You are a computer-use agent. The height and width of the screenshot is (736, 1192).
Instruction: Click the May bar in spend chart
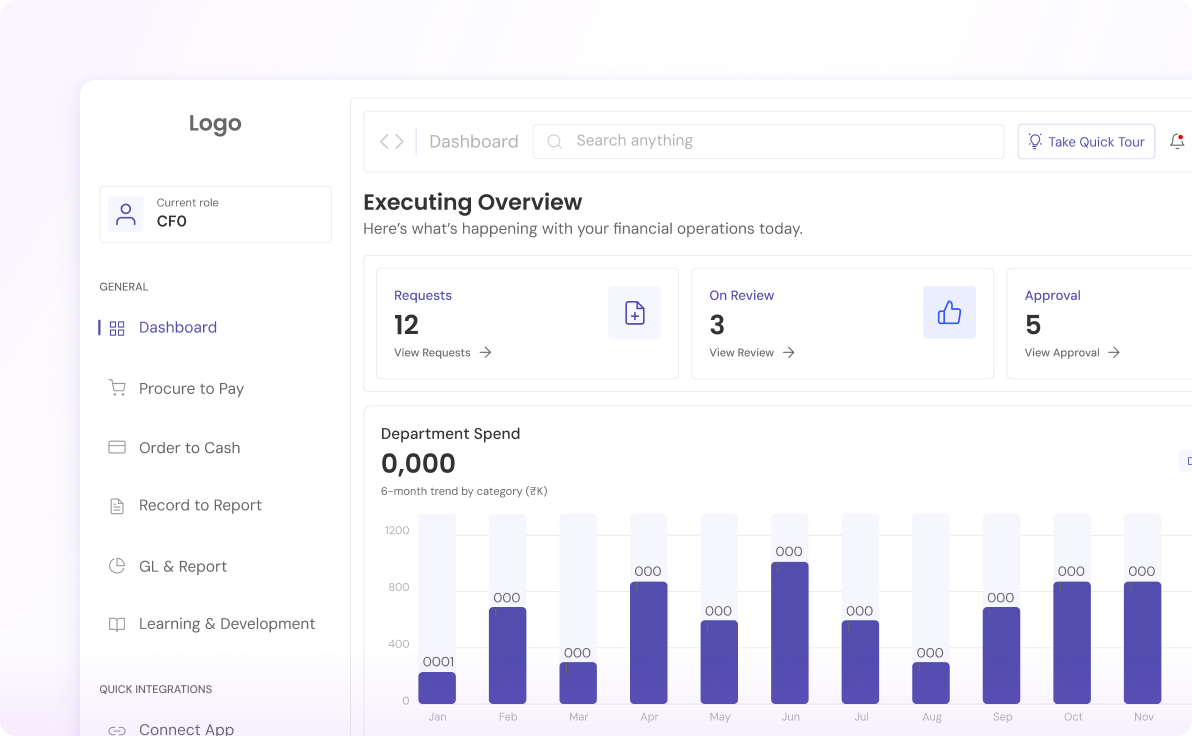(719, 662)
